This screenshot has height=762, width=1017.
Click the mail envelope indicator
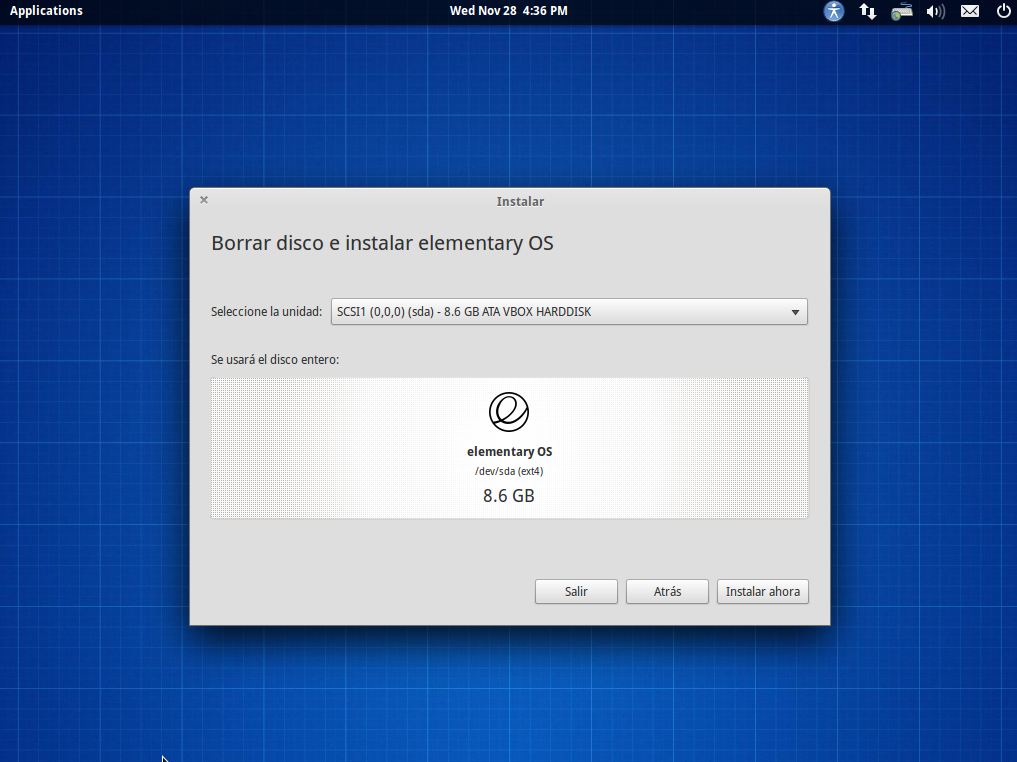970,11
